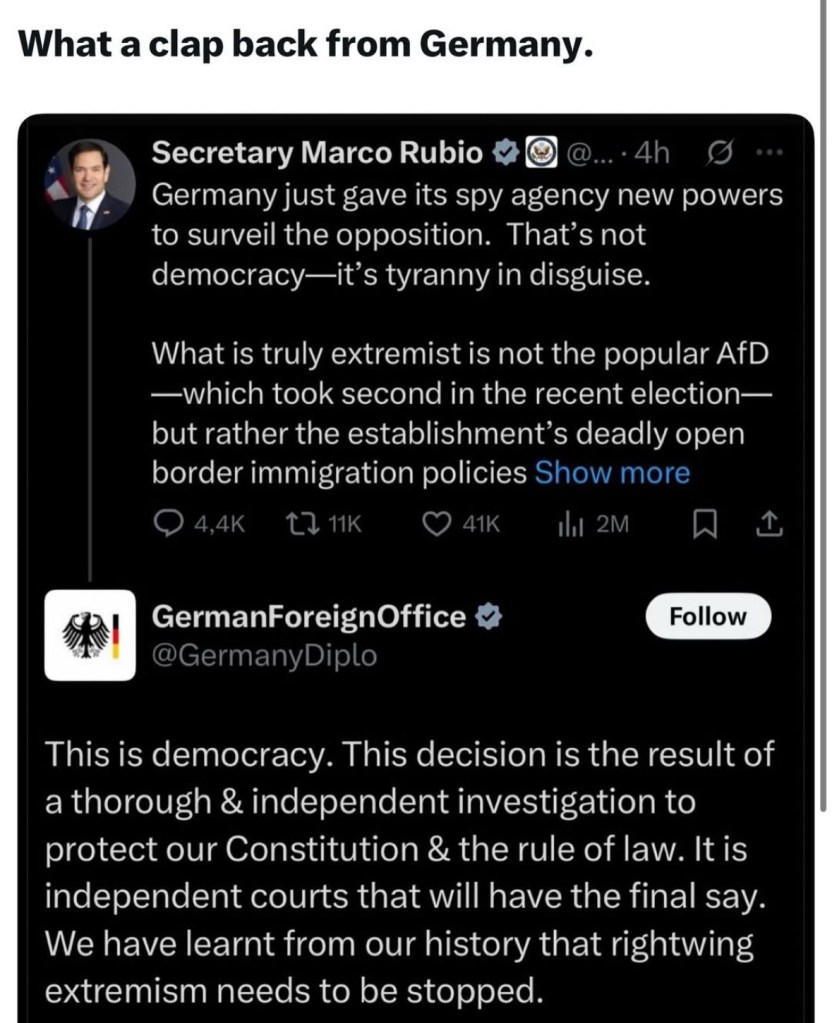Open Marco Rubio's profile picture
The height and width of the screenshot is (1023, 832).
pos(90,184)
